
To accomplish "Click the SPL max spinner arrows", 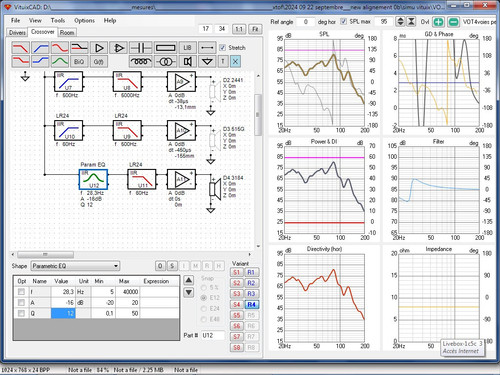I will pyautogui.click(x=400, y=22).
